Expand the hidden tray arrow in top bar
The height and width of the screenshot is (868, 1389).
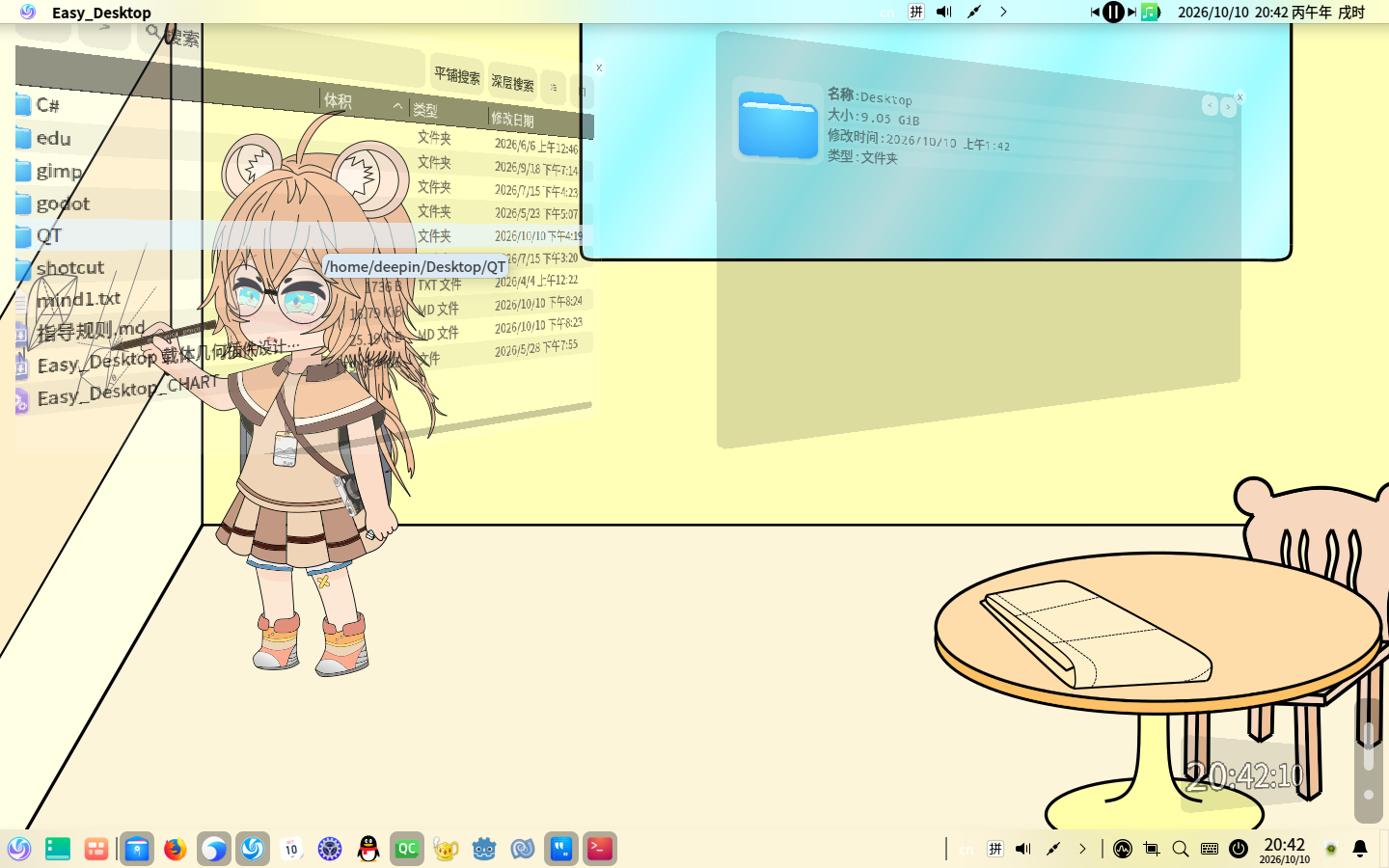pyautogui.click(x=1003, y=12)
